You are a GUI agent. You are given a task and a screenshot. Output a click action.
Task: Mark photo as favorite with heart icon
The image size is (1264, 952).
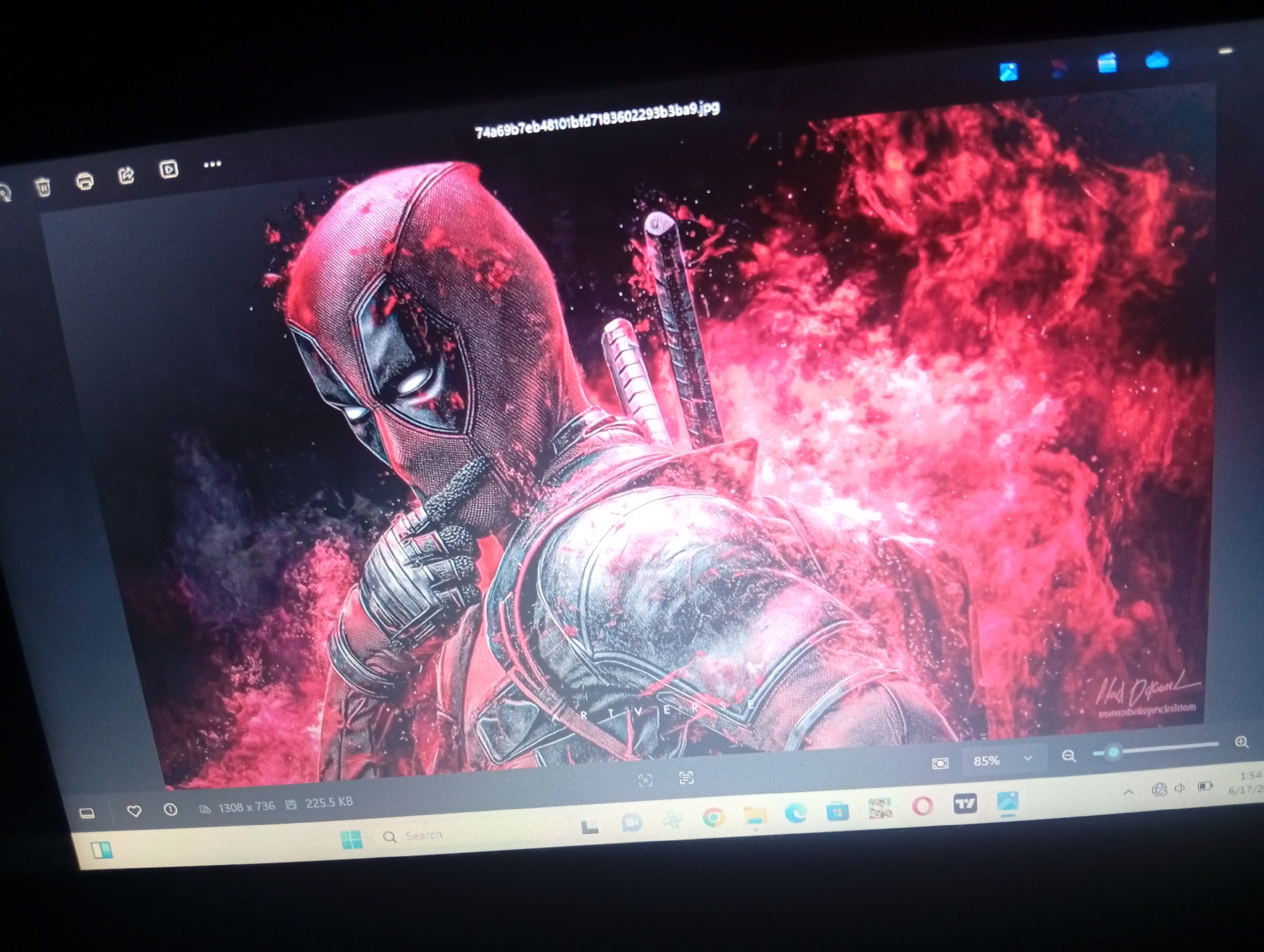(134, 811)
